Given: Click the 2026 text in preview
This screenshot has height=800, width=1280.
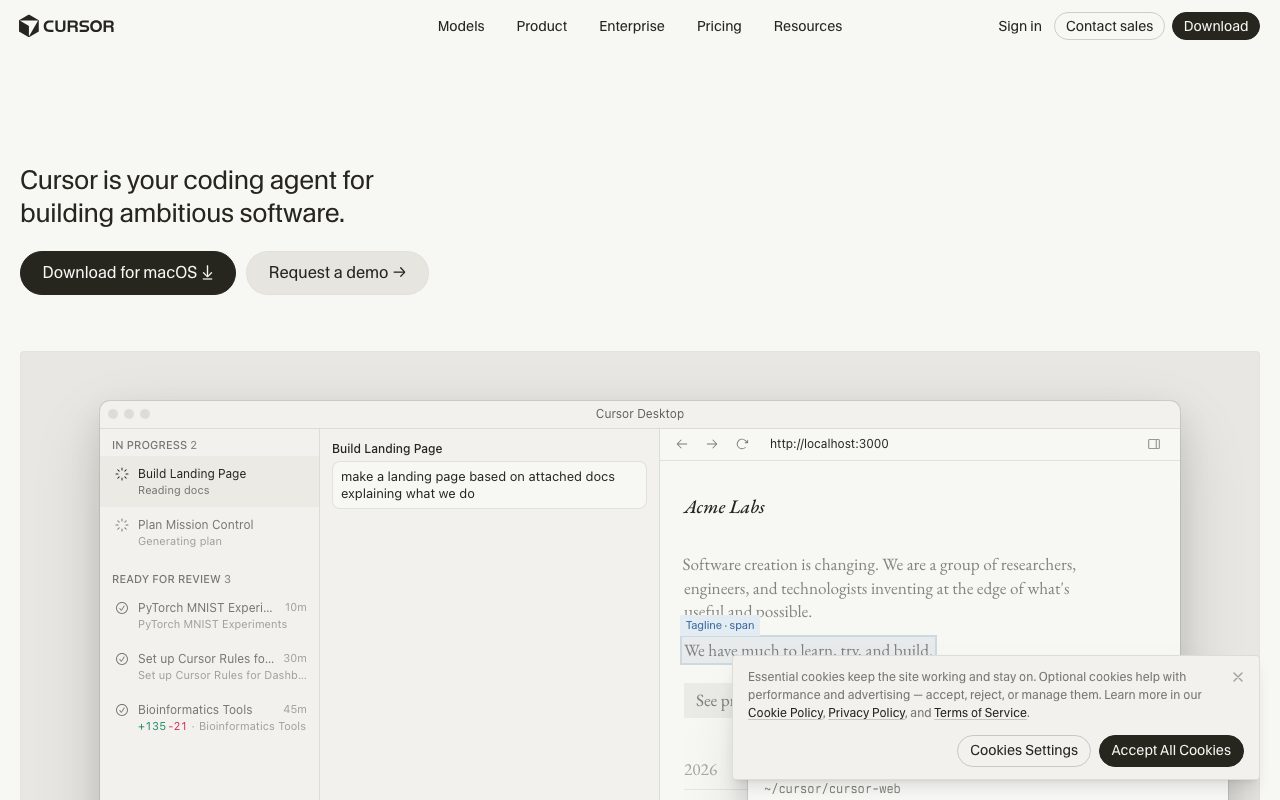Looking at the screenshot, I should [x=701, y=769].
